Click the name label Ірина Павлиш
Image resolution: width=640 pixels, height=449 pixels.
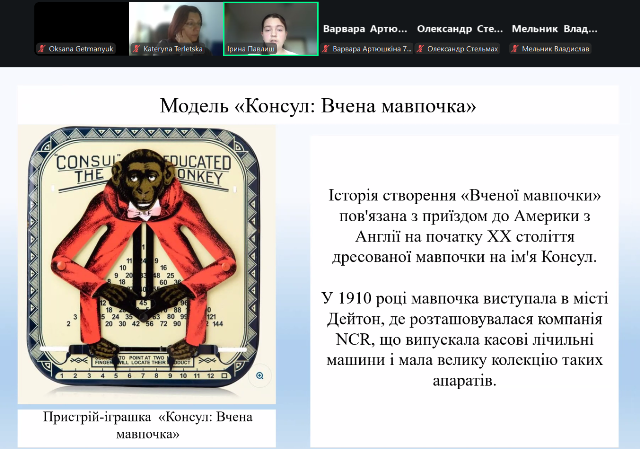pyautogui.click(x=251, y=49)
